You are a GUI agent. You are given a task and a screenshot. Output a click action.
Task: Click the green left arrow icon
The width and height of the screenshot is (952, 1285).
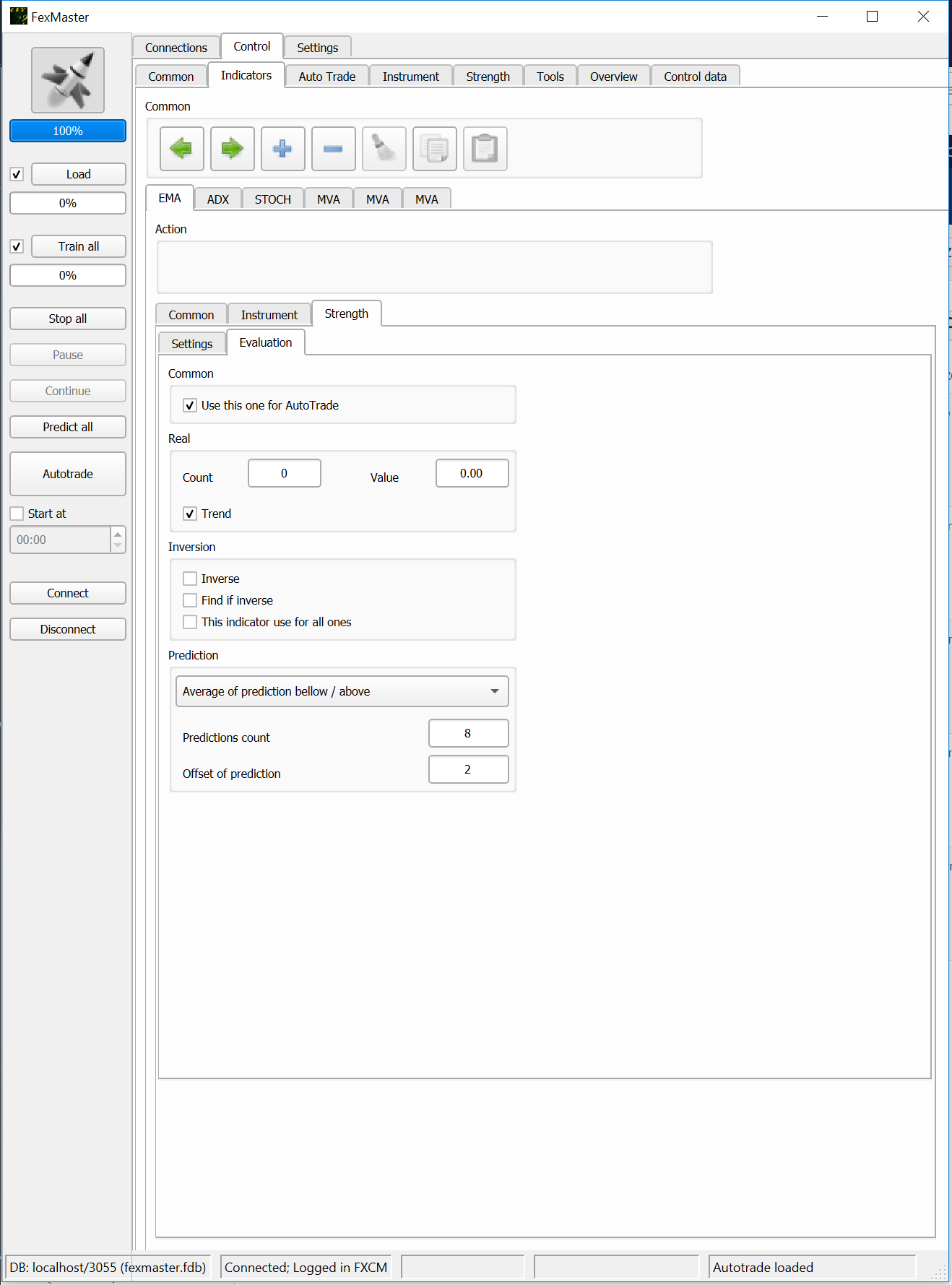click(x=181, y=149)
